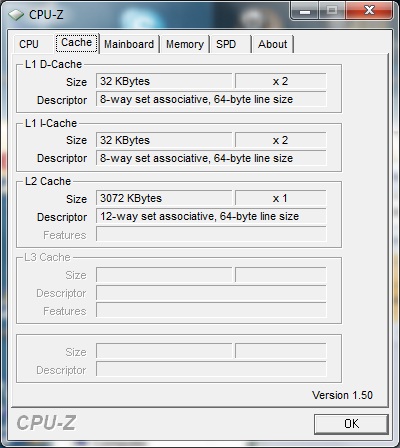400x448 pixels.
Task: Click the empty L3 Cache Descriptor field
Action: pyautogui.click(x=211, y=293)
